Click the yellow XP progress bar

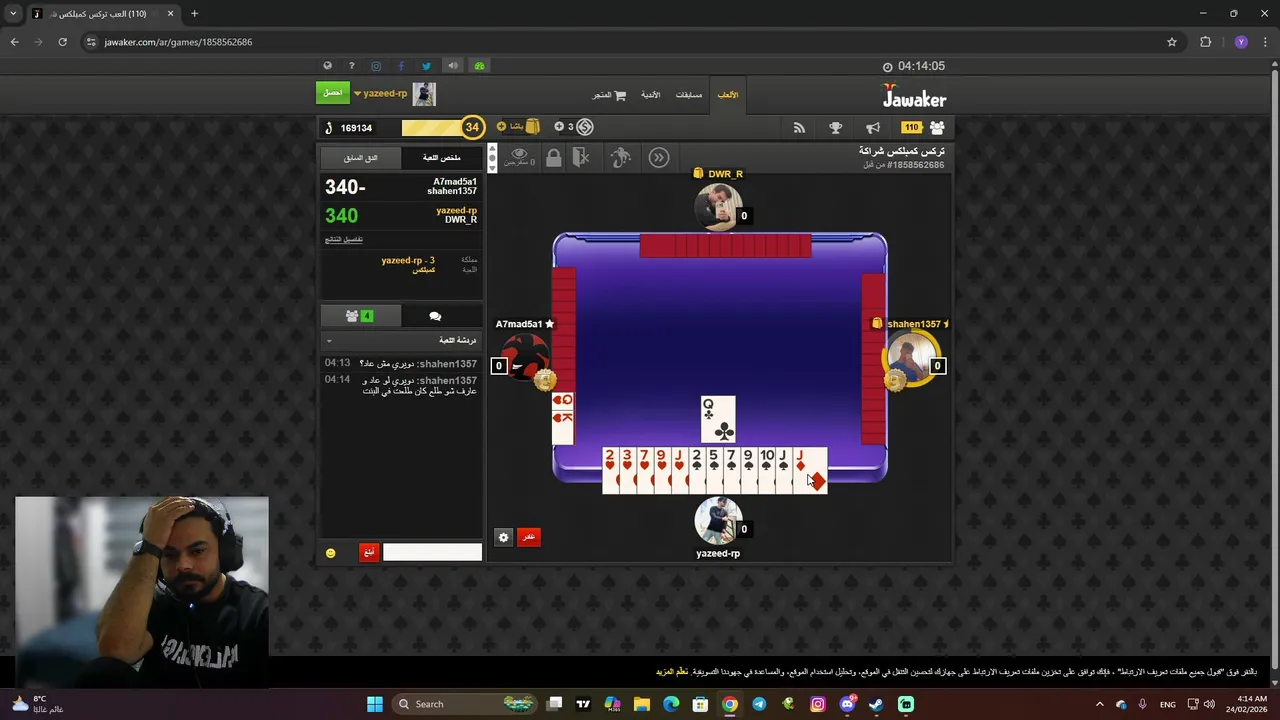coord(432,127)
